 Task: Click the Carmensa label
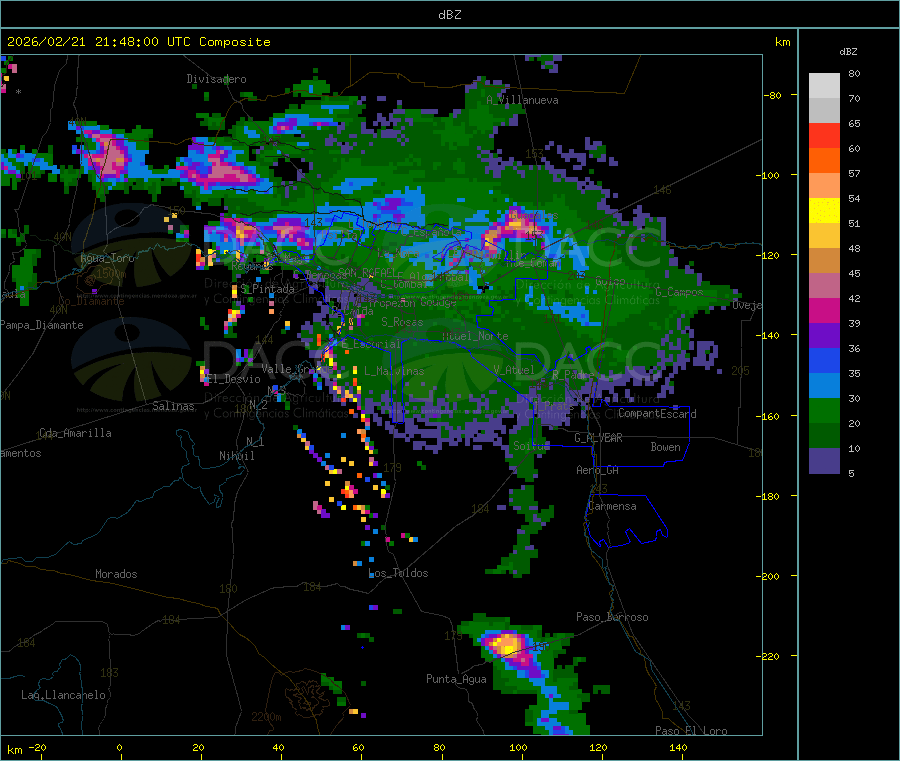point(612,506)
